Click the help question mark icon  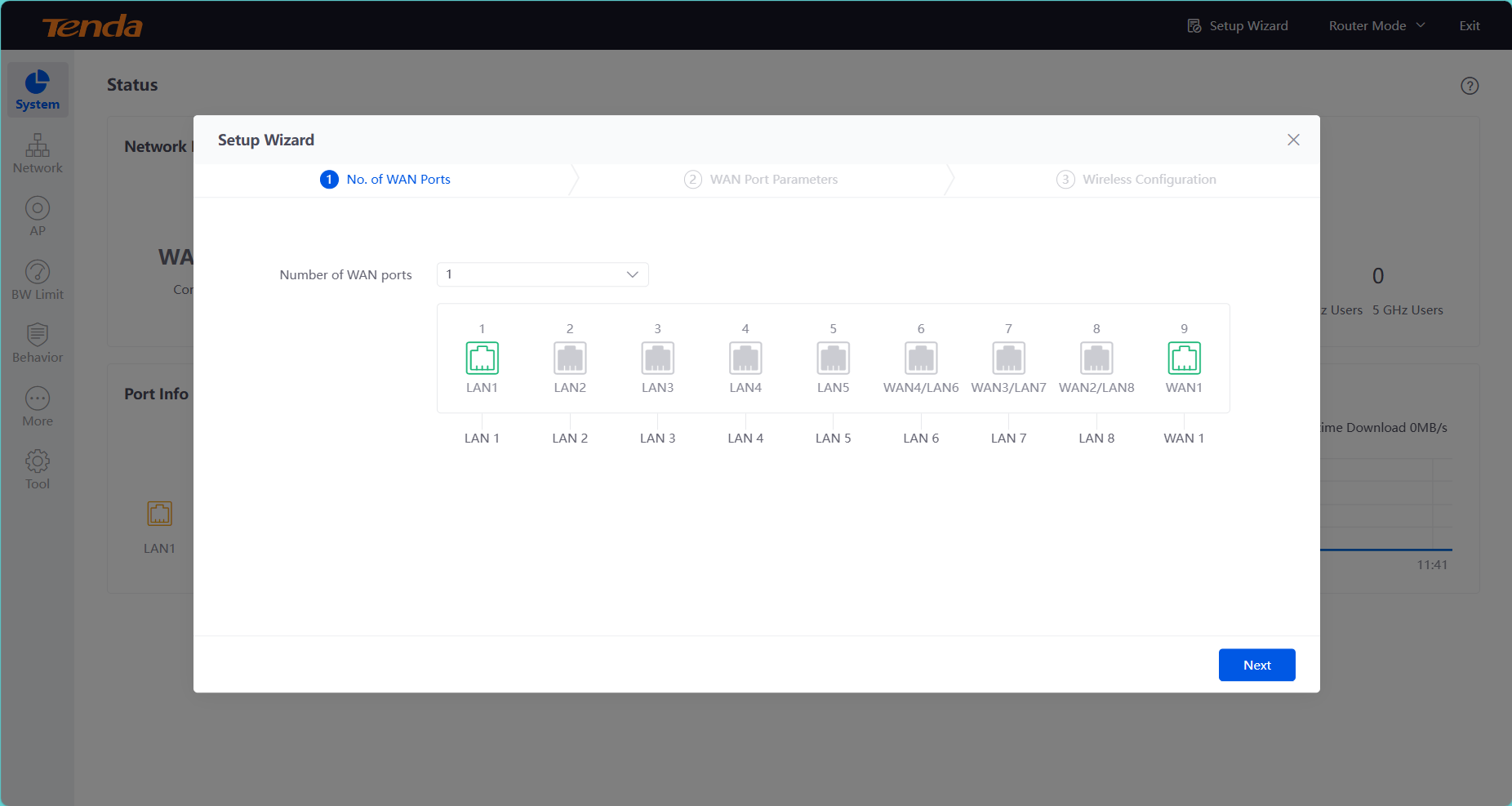(1470, 86)
